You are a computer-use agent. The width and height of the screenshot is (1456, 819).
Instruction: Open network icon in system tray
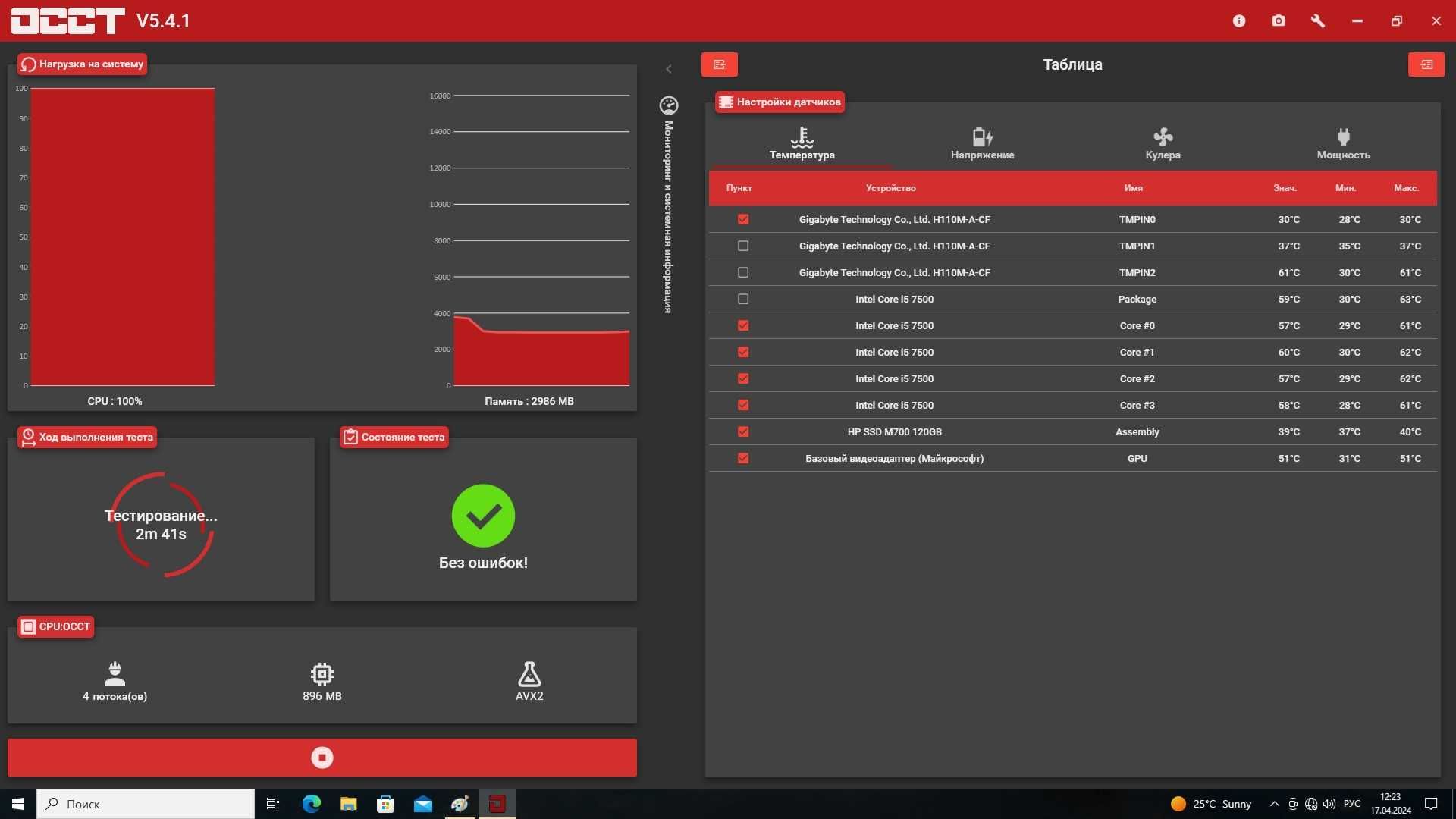click(x=1311, y=804)
